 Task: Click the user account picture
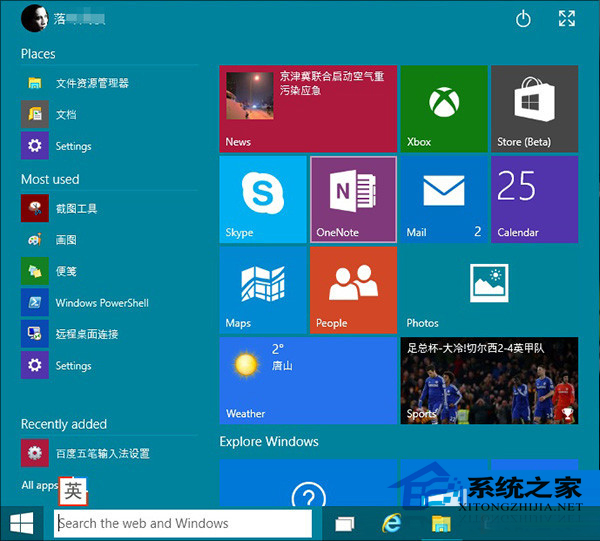point(35,18)
